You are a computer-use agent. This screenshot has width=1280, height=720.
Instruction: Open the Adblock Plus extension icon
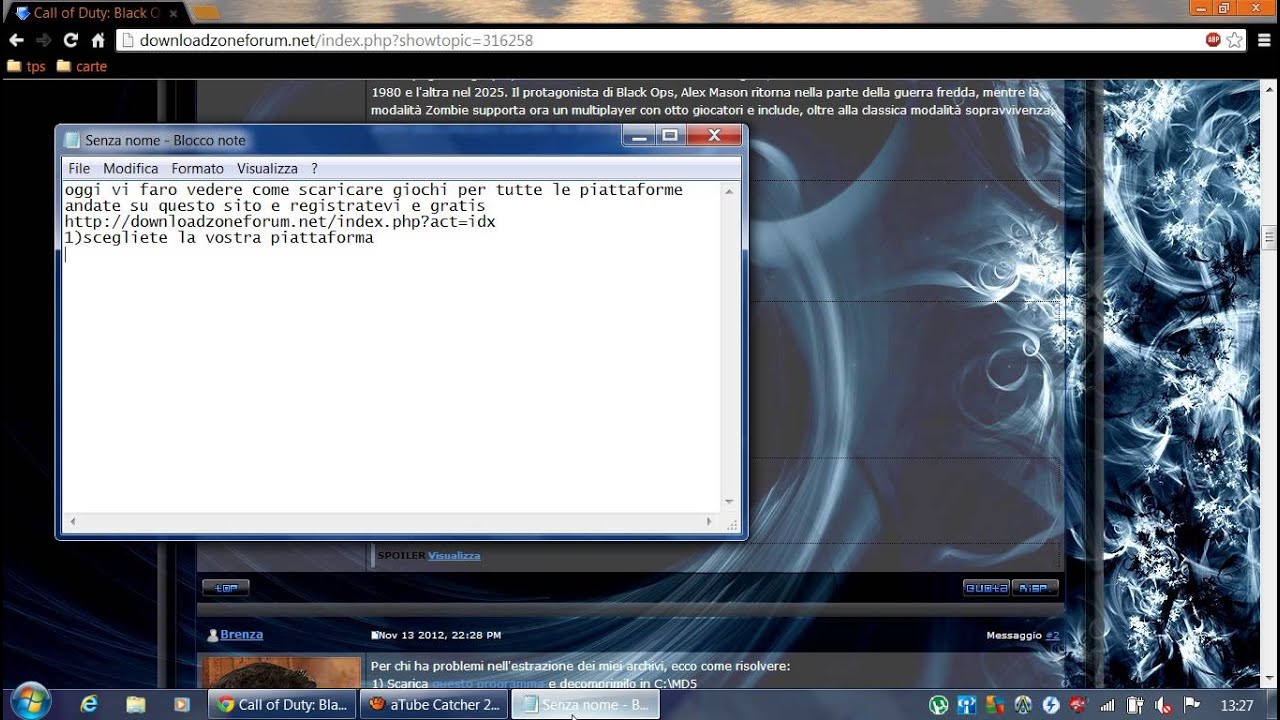(1213, 40)
